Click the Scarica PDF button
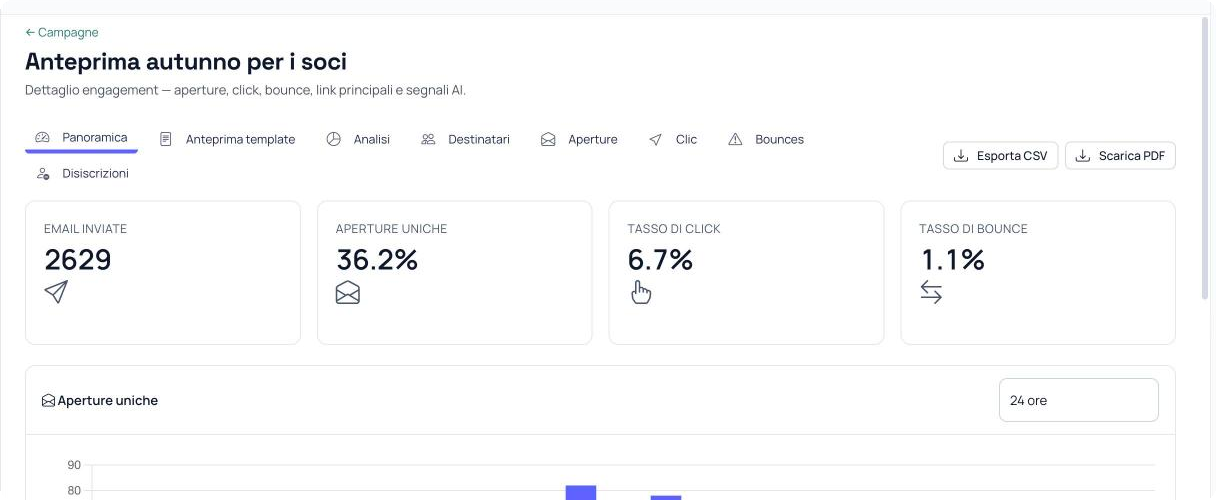 click(x=1120, y=156)
